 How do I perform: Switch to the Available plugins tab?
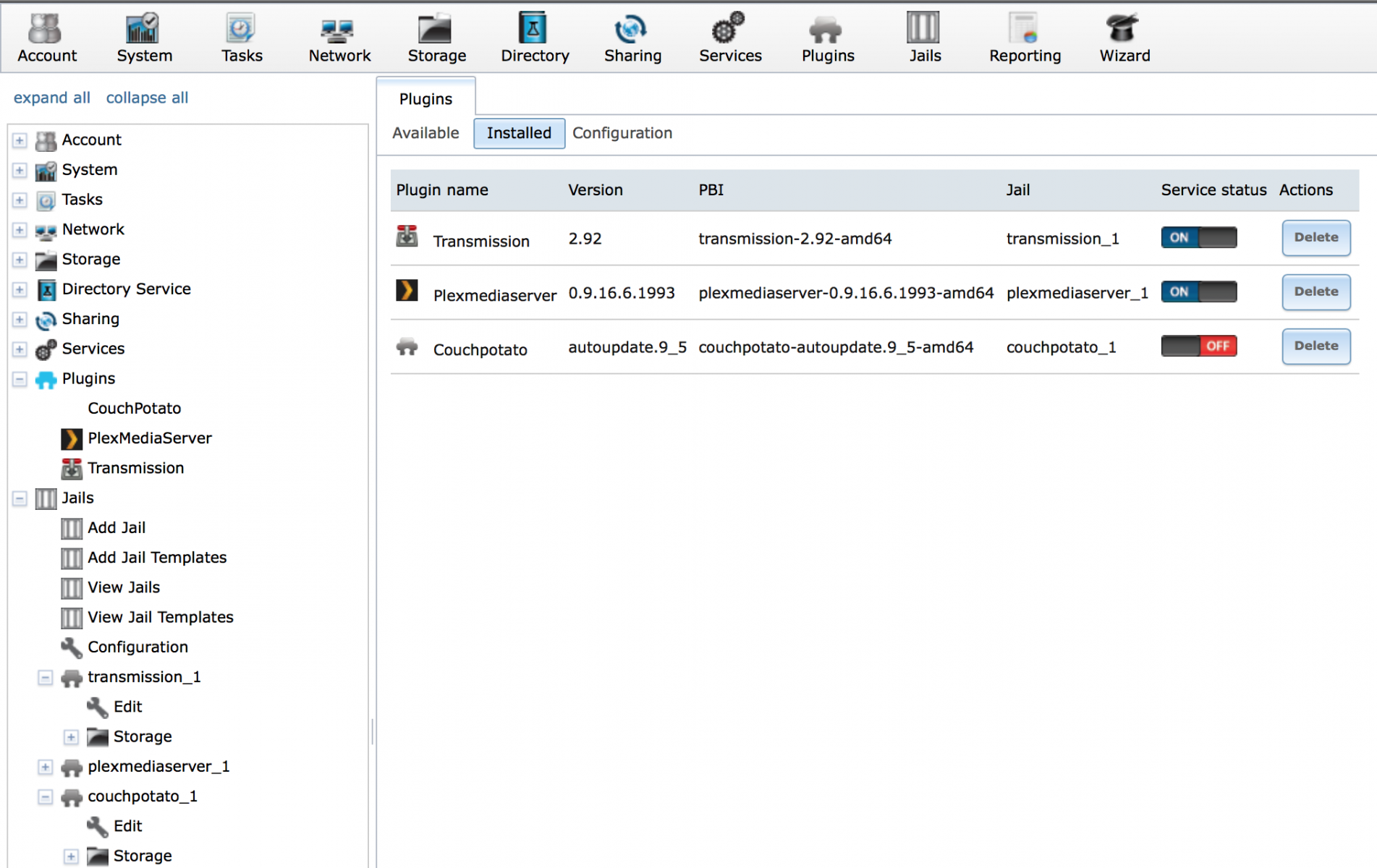[425, 133]
